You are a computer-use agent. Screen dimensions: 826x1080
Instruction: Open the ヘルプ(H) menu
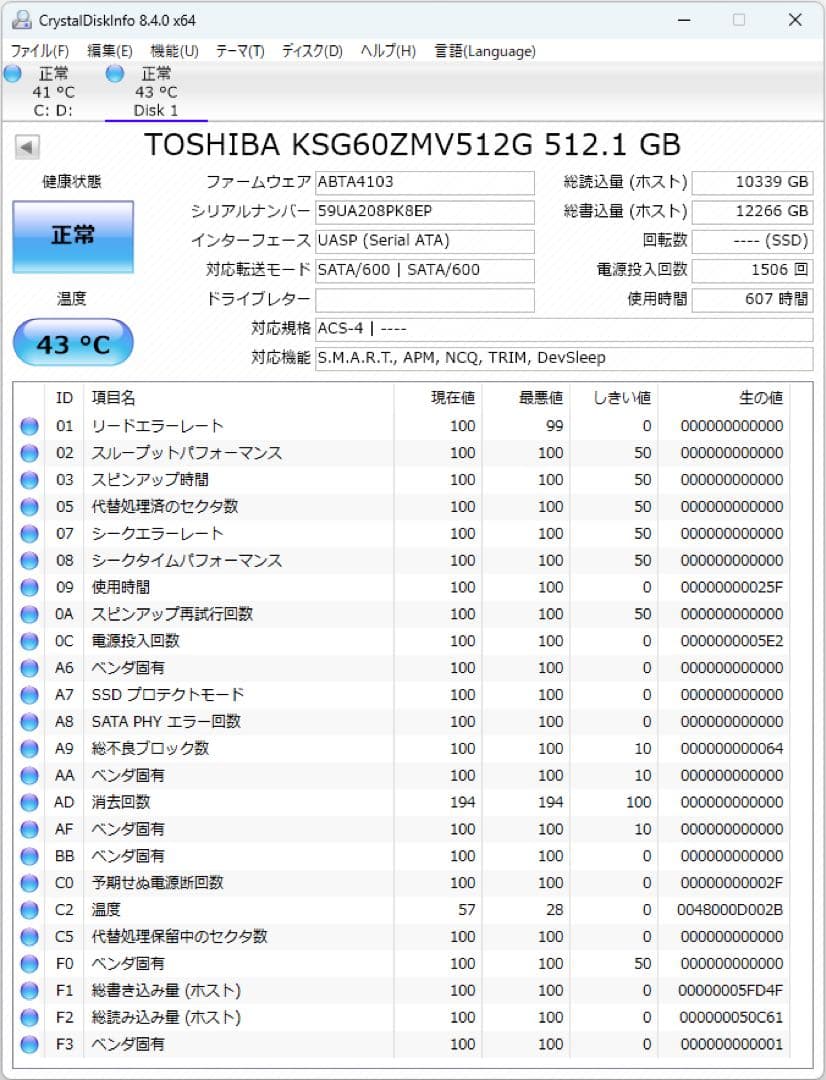tap(388, 51)
